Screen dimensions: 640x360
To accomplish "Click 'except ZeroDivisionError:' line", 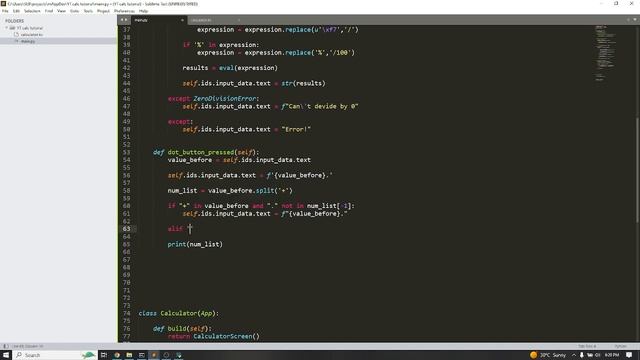I will point(213,98).
